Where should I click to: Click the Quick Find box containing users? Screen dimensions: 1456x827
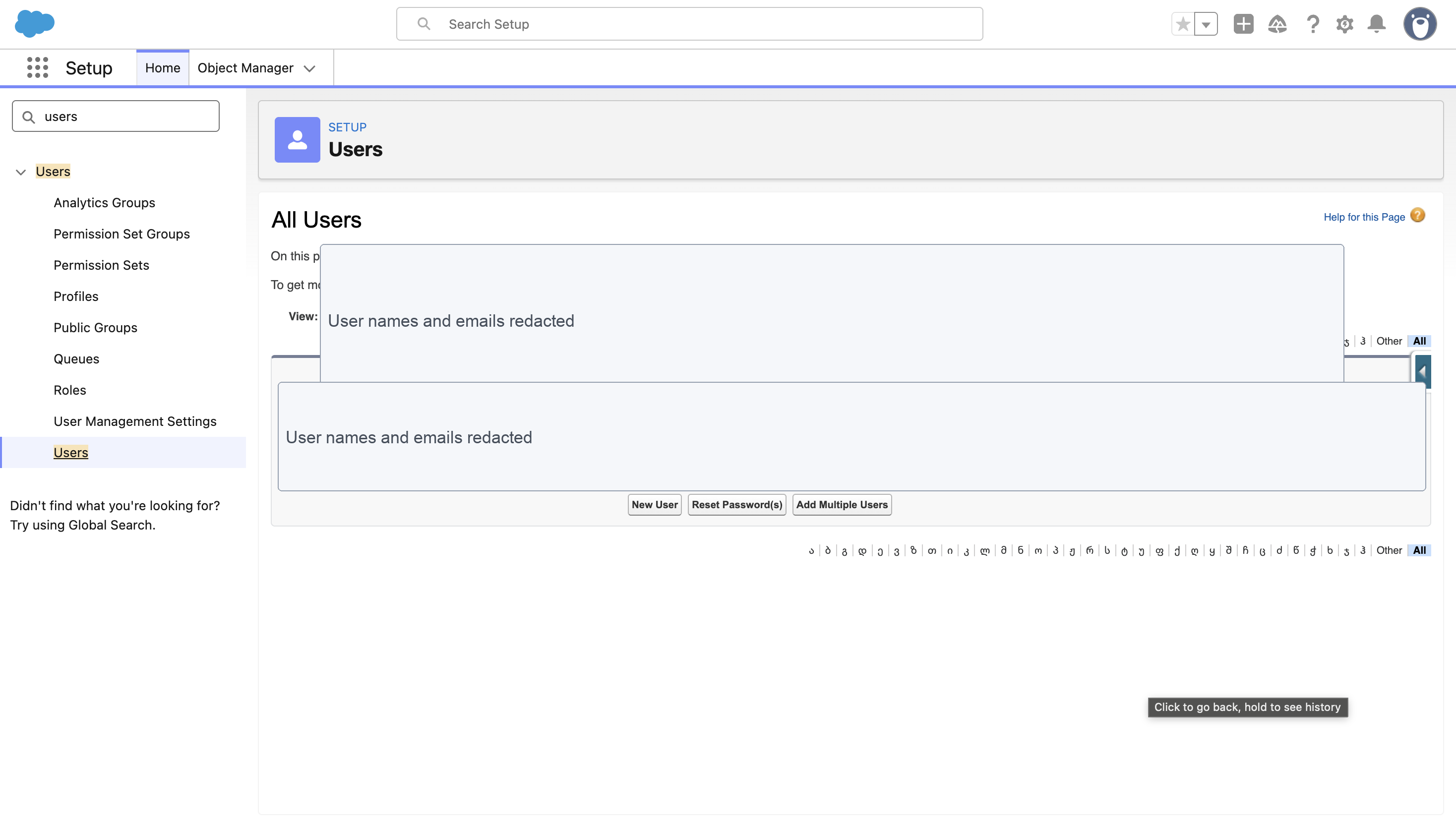[x=116, y=117]
